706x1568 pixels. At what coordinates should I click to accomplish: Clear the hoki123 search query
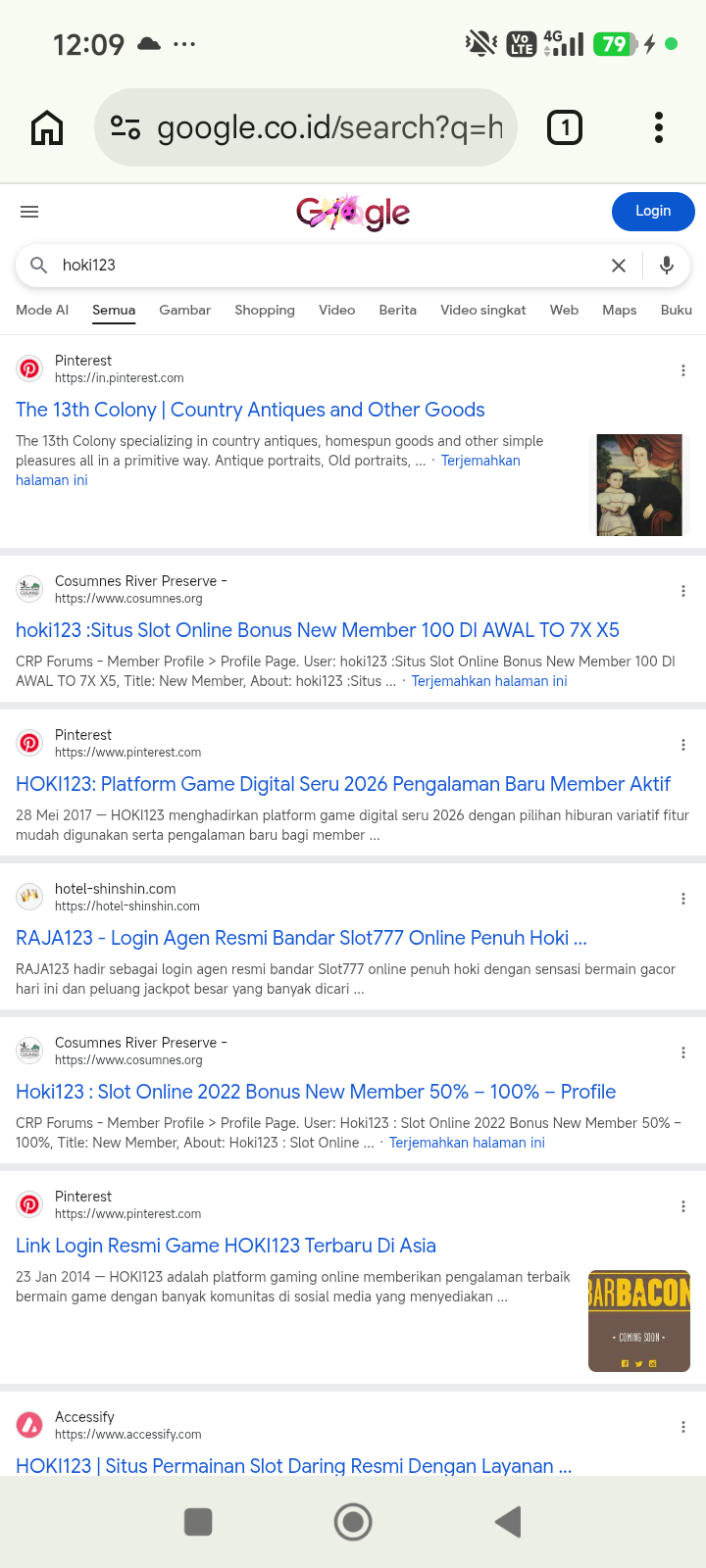(x=619, y=266)
